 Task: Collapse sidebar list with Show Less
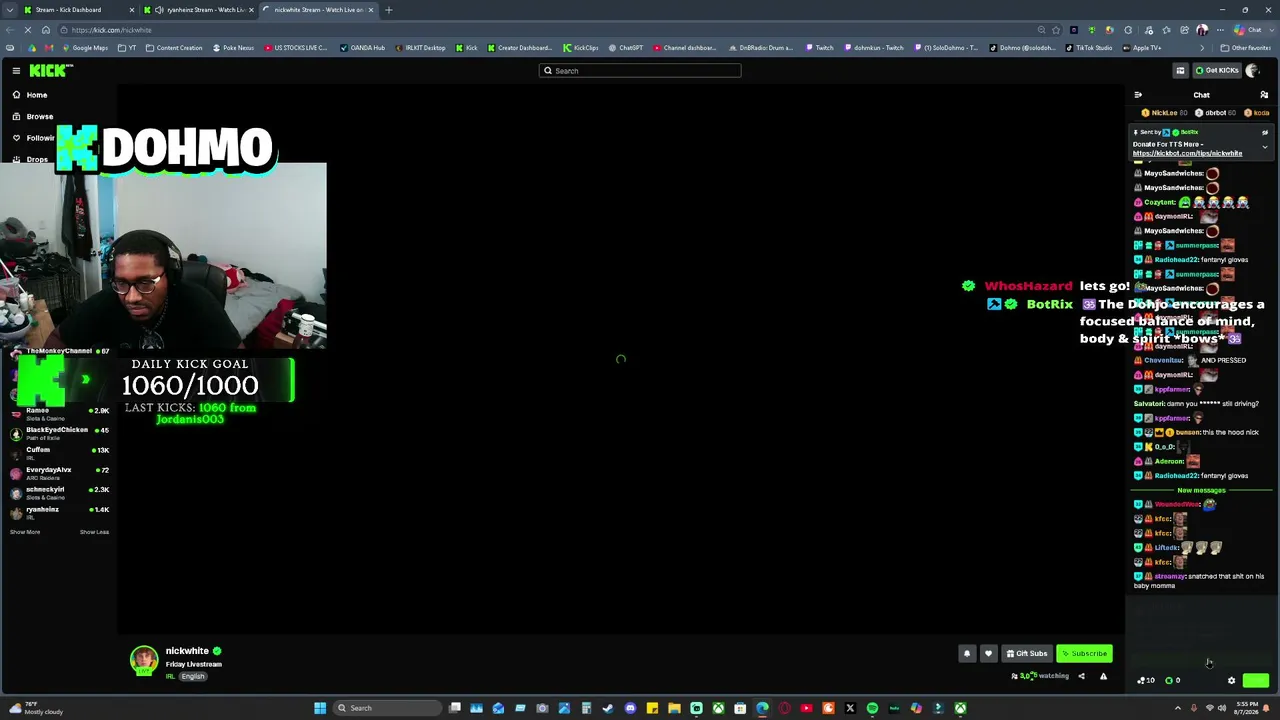coord(94,532)
